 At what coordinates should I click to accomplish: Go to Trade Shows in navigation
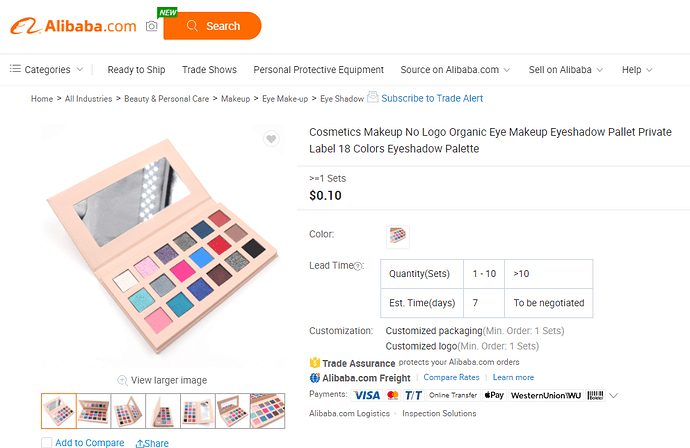pos(209,70)
